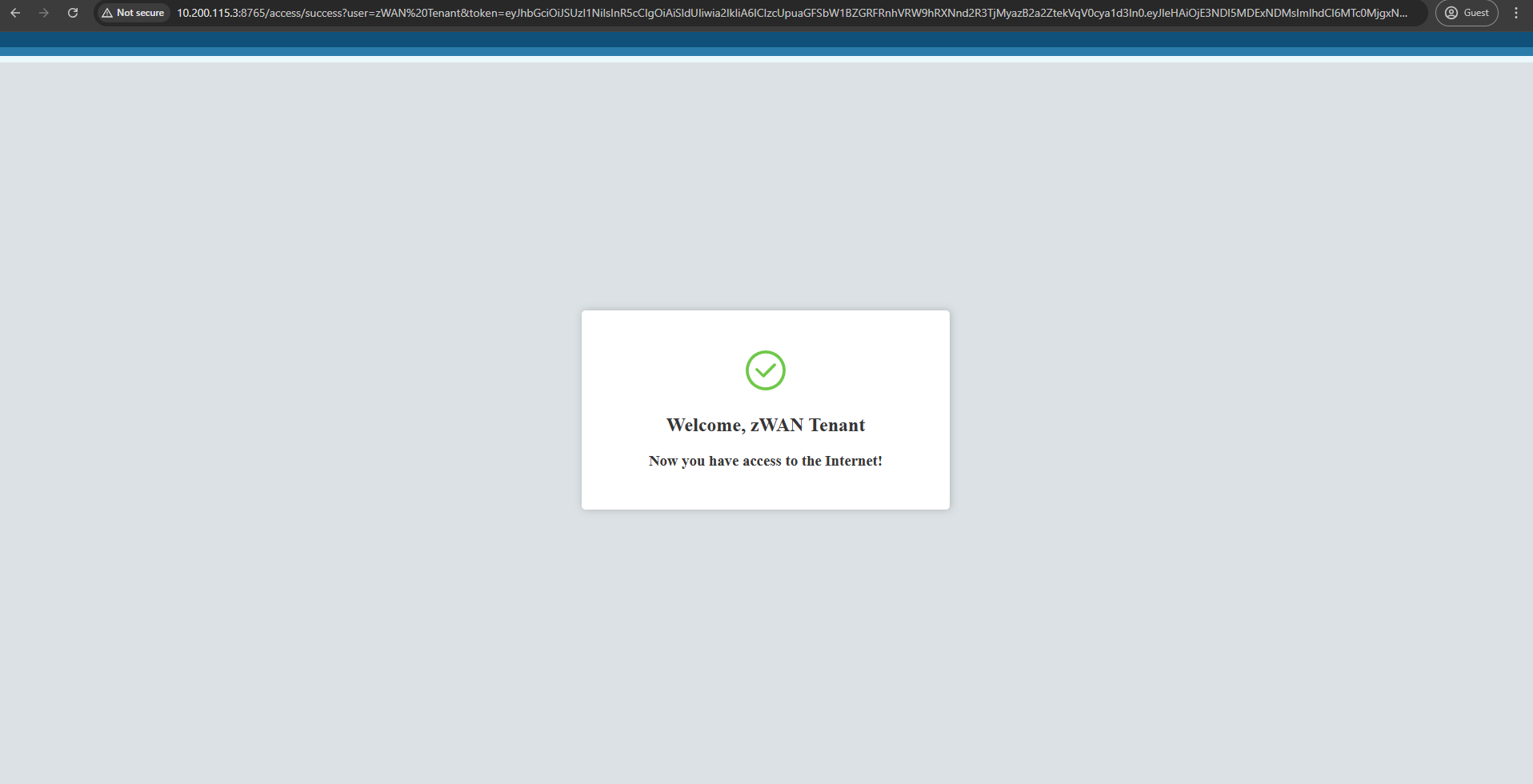The image size is (1533, 784).
Task: Click the warning triangle security icon
Action: click(x=107, y=13)
